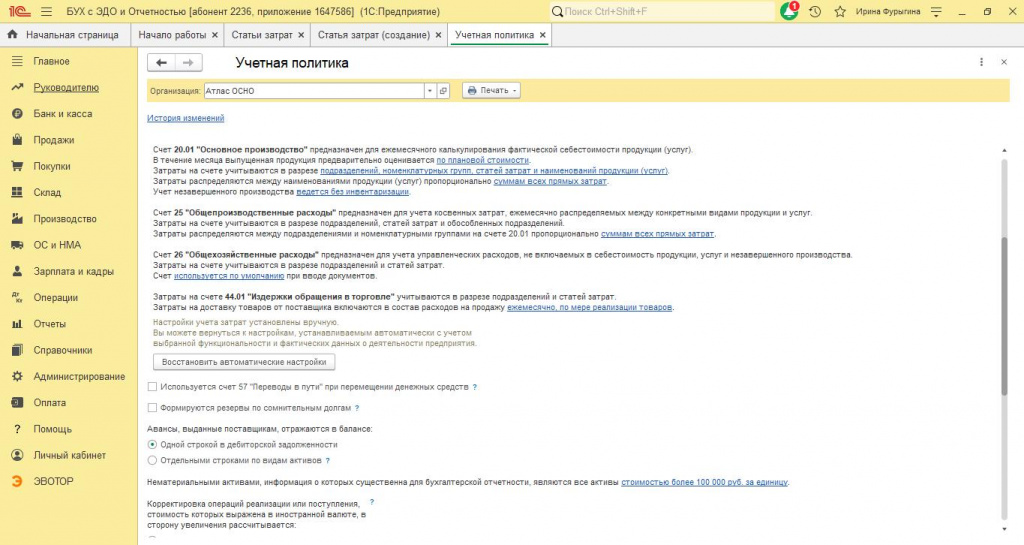Screen dimensions: 1024x545
Task: Open title bar settings lines menu next to username
Action: 936,12
